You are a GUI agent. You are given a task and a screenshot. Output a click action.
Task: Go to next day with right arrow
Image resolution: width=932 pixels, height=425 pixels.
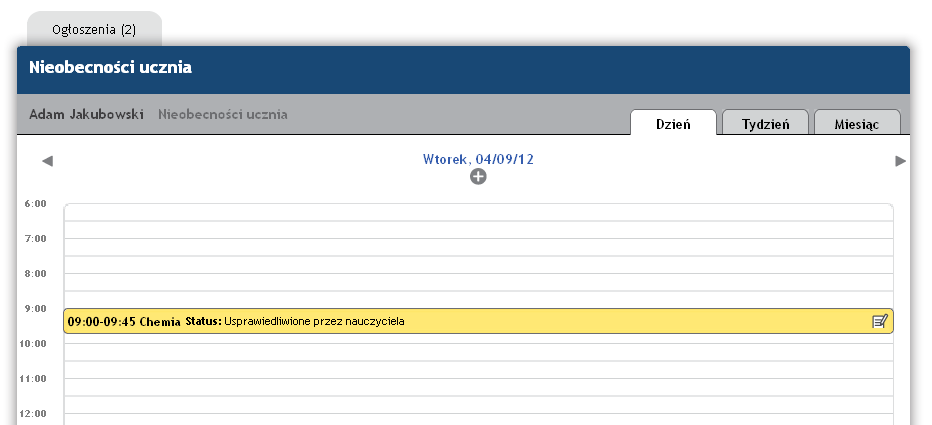(x=900, y=161)
